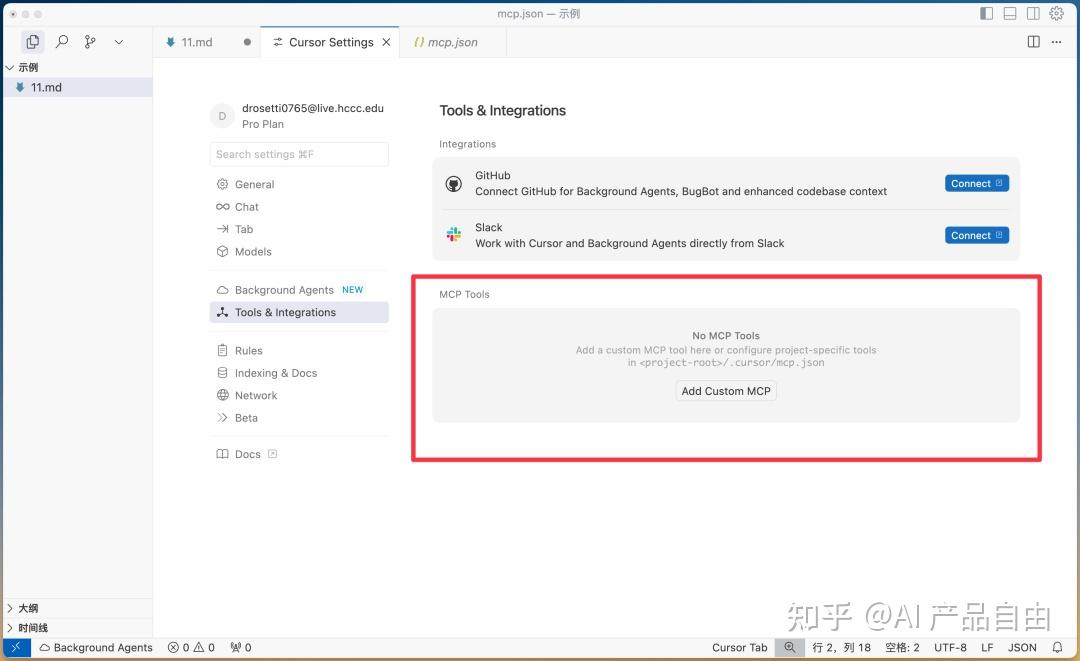Image resolution: width=1080 pixels, height=661 pixels.
Task: Click Cursor Tab in the status bar
Action: click(739, 647)
